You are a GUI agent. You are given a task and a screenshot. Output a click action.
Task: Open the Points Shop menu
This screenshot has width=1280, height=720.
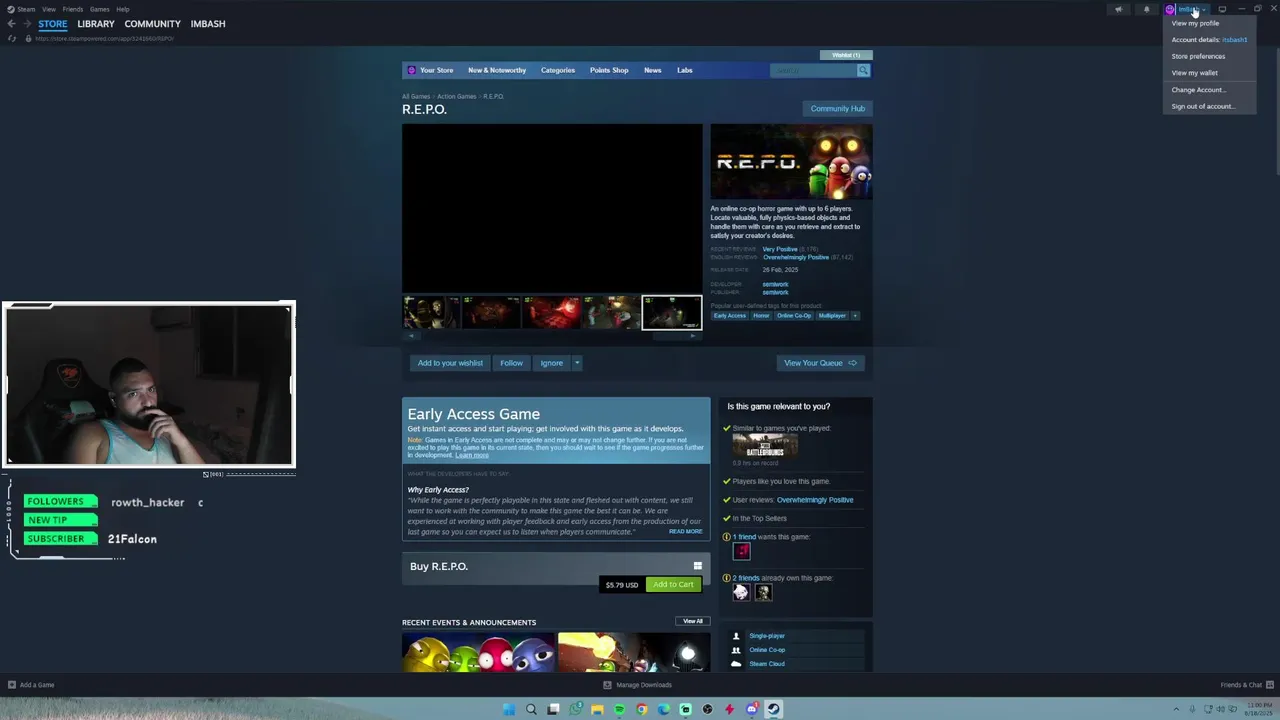pos(609,70)
